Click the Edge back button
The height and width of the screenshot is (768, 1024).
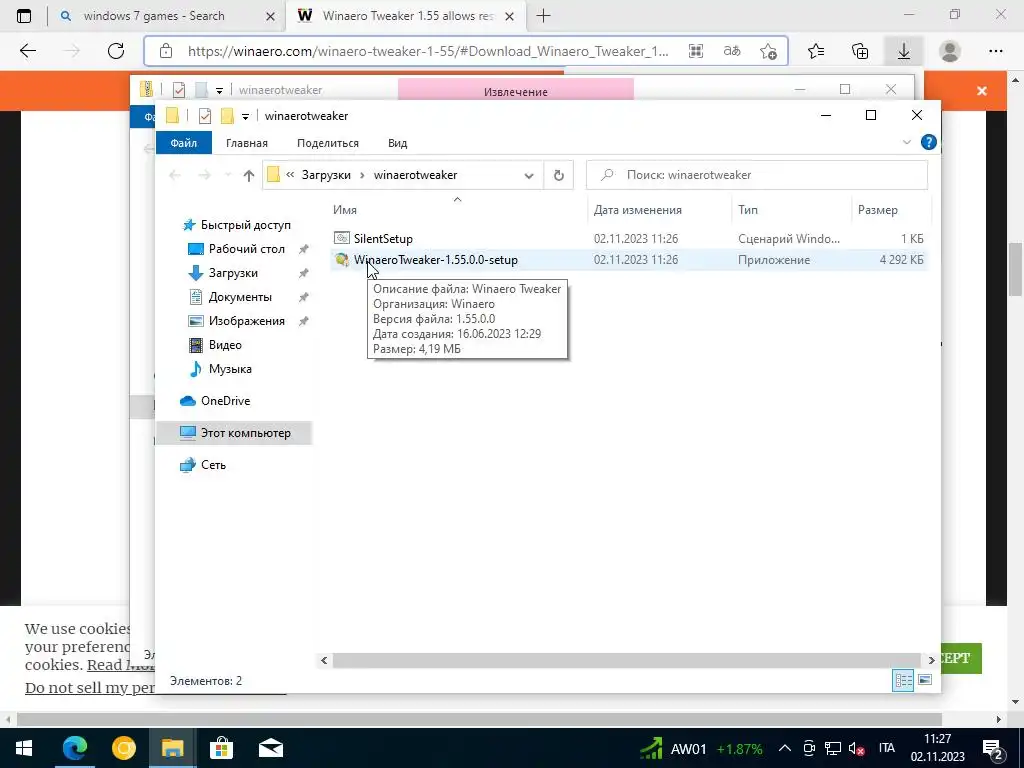pyautogui.click(x=27, y=51)
